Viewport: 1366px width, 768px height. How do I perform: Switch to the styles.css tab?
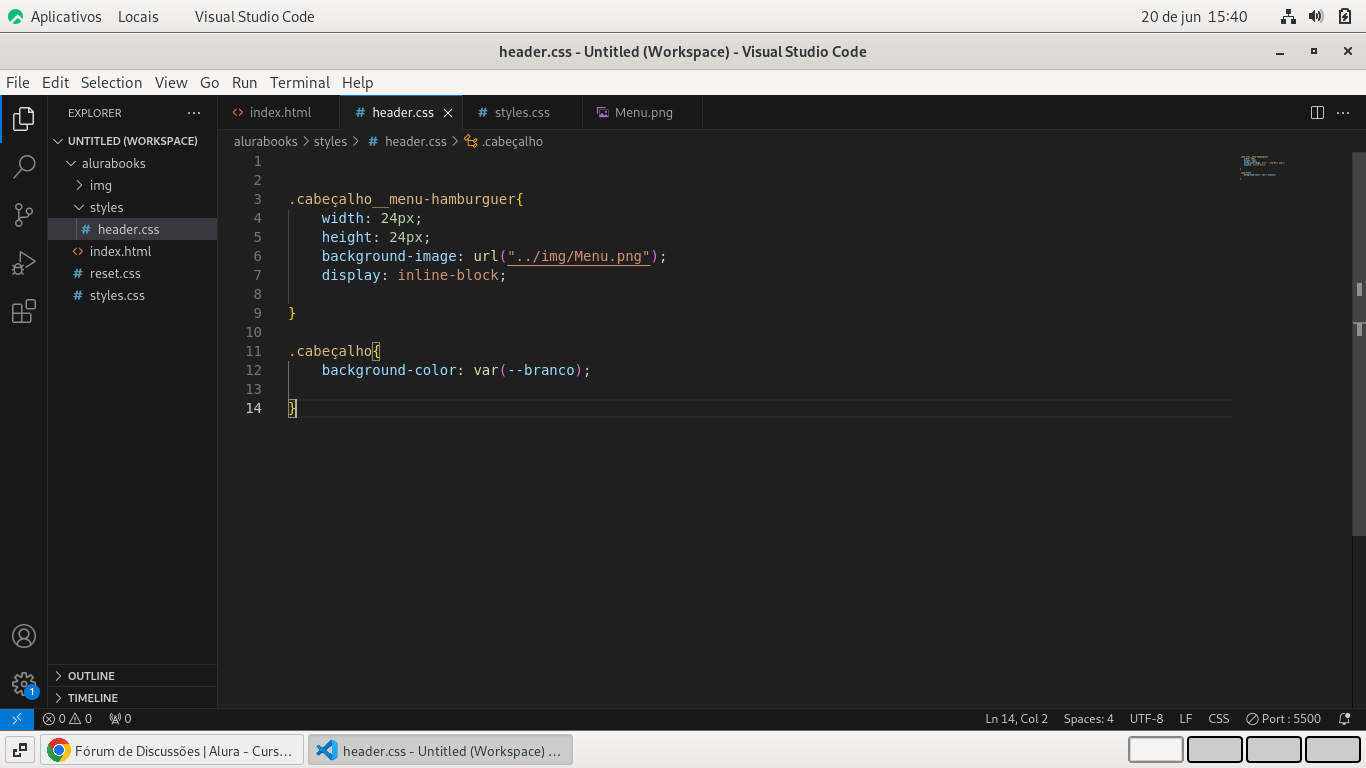pos(522,113)
